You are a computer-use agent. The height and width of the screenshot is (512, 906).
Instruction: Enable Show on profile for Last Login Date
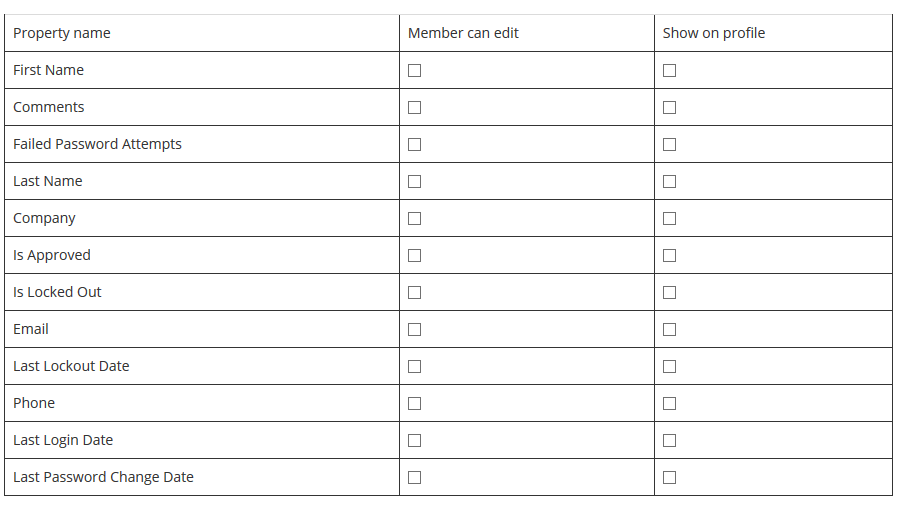[x=669, y=440]
